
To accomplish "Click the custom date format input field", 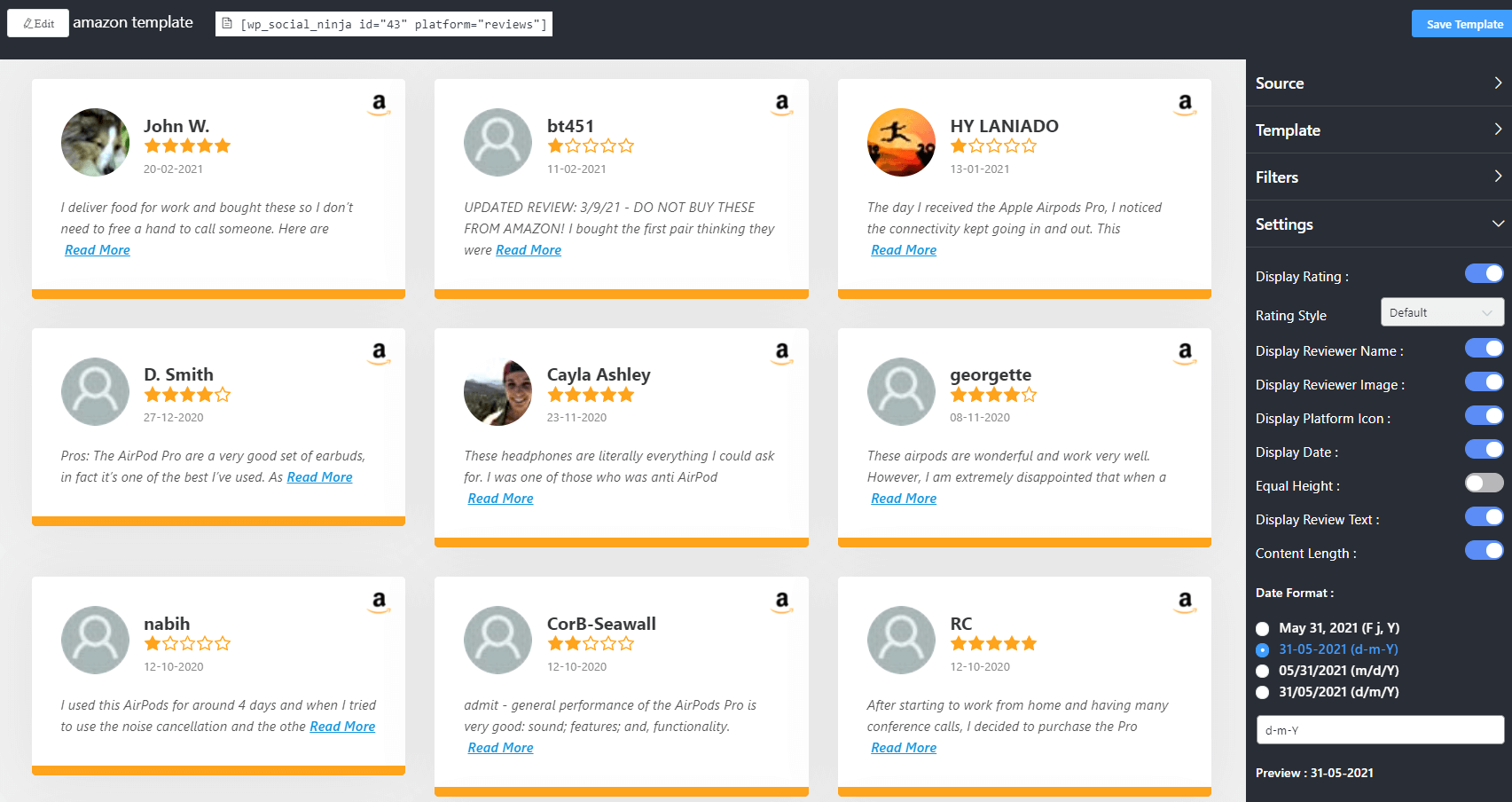I will point(1379,729).
